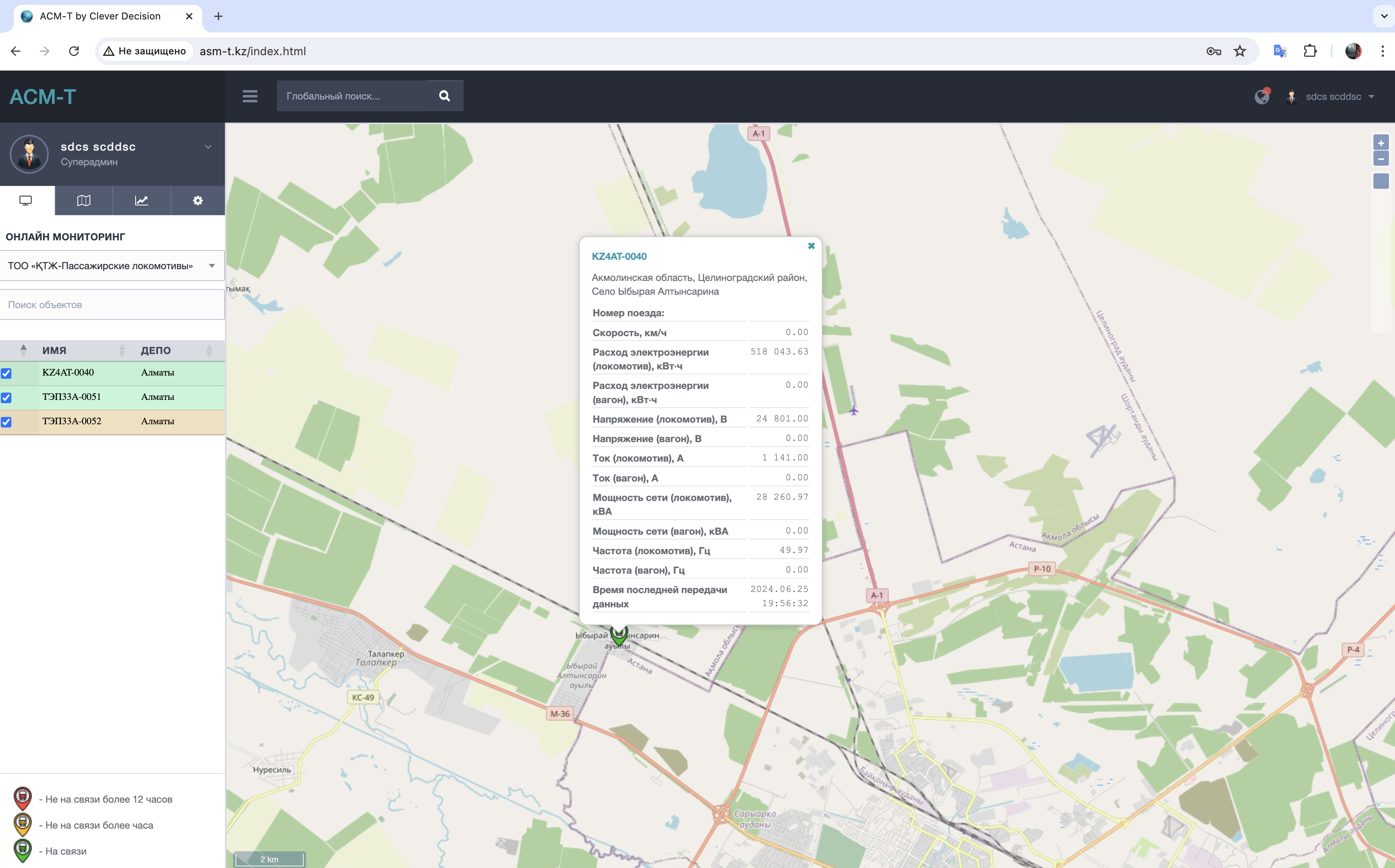The height and width of the screenshot is (868, 1395).
Task: Uncheck the KZ4AT-0040 checkbox
Action: pos(6,373)
